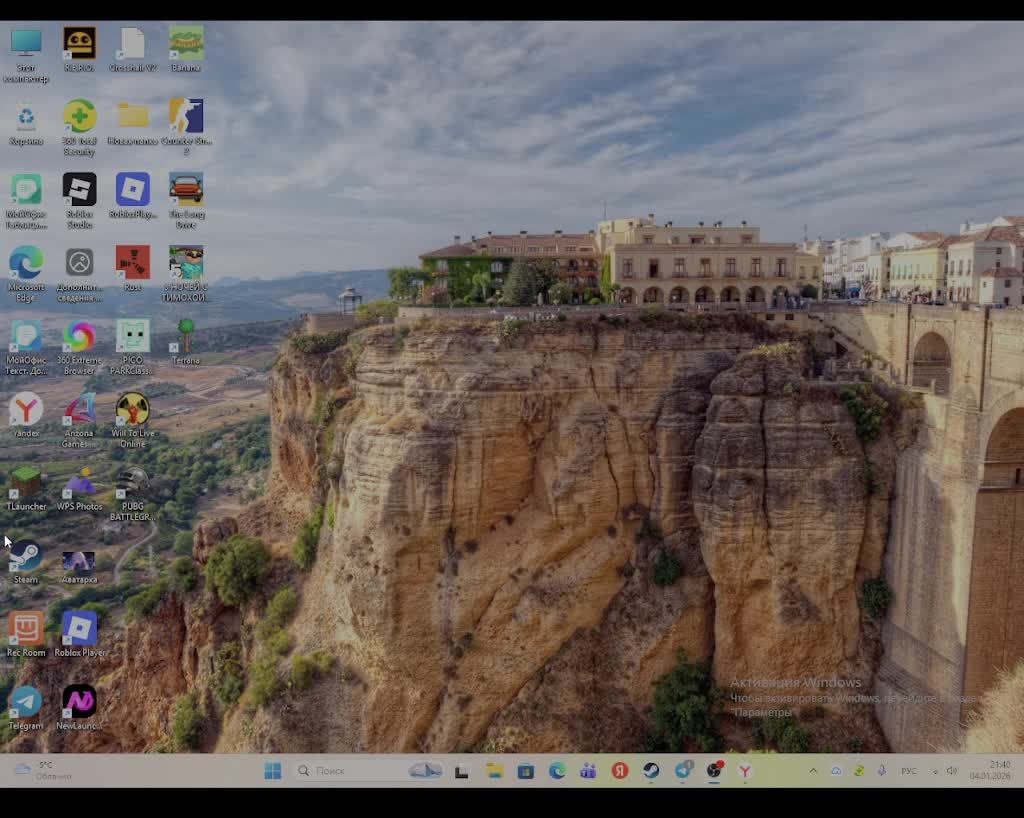Open the Windows Start menu
The height and width of the screenshot is (818, 1024).
[272, 771]
